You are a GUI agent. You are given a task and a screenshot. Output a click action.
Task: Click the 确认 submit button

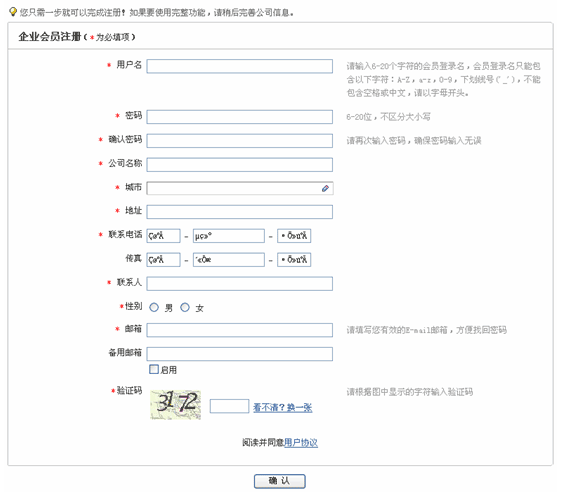pyautogui.click(x=280, y=481)
